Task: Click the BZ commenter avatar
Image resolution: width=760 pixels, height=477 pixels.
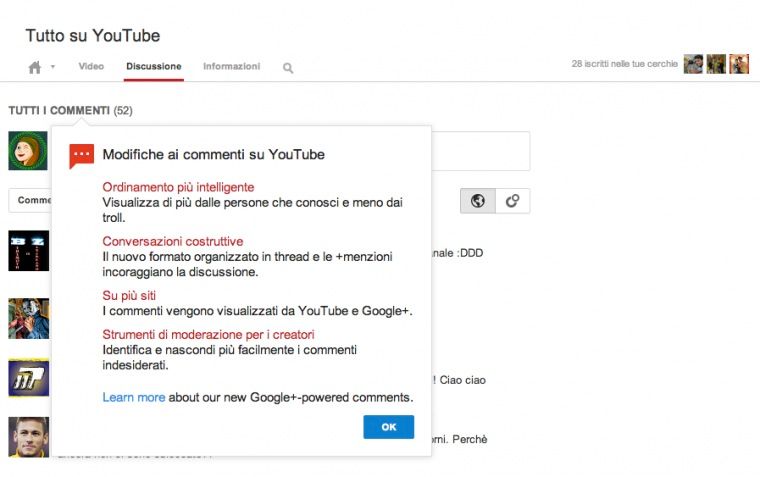Action: click(x=29, y=251)
